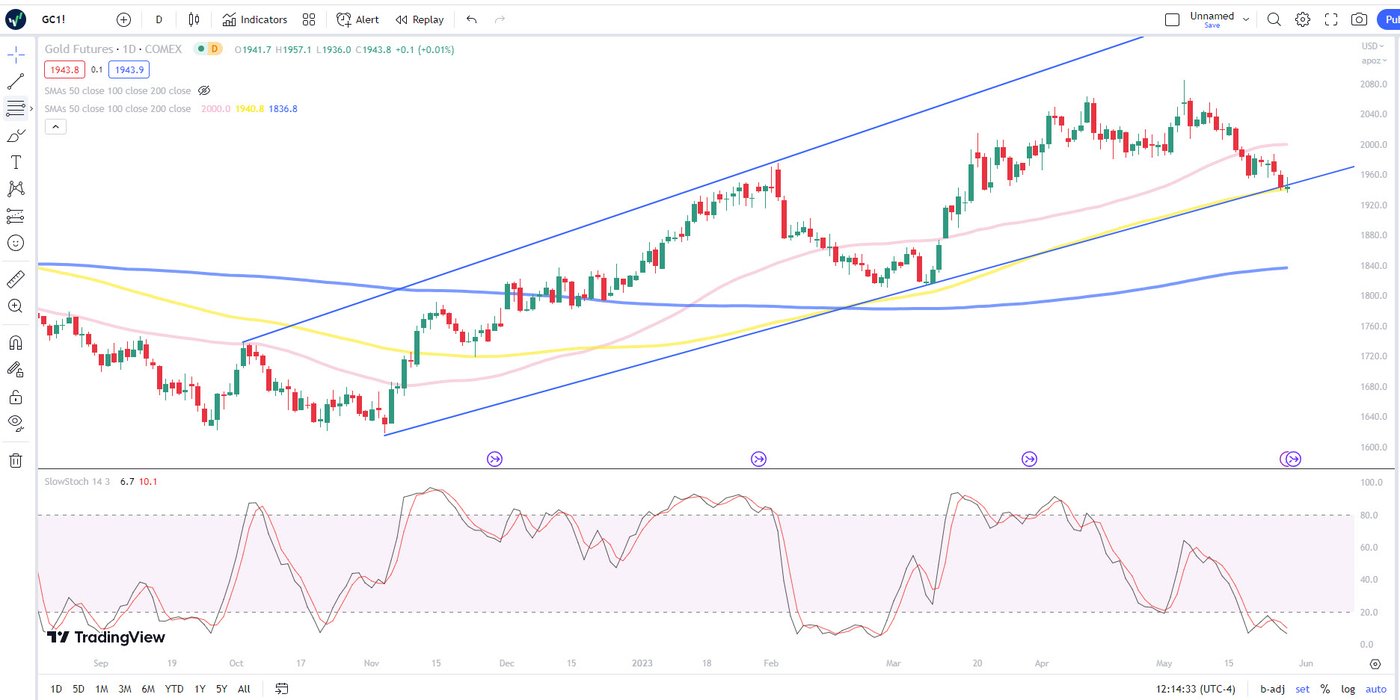Select the 6M time range

[148, 689]
